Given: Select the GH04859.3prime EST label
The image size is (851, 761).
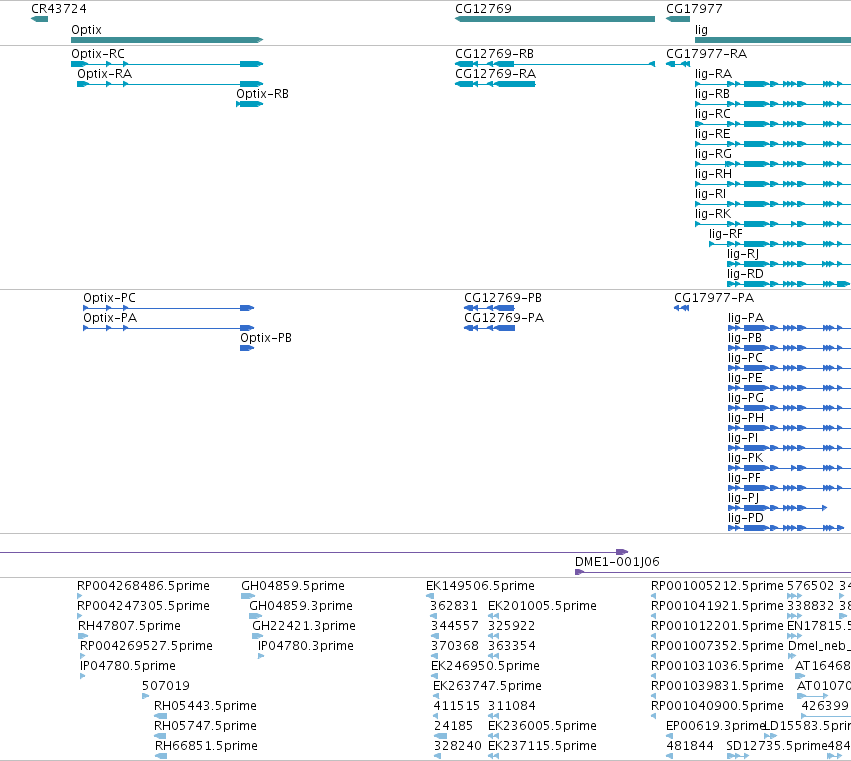Looking at the screenshot, I should click(x=301, y=606).
